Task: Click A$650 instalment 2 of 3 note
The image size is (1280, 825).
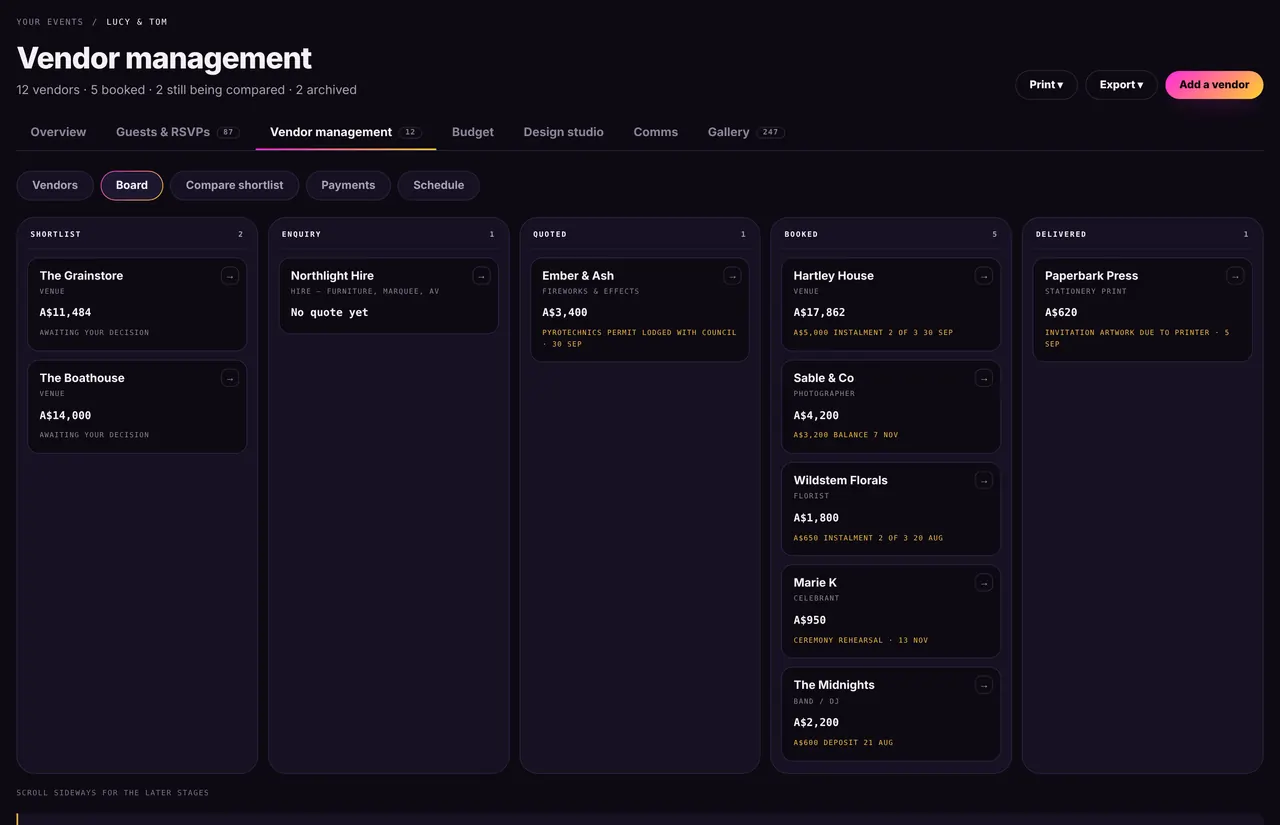Action: (x=868, y=538)
